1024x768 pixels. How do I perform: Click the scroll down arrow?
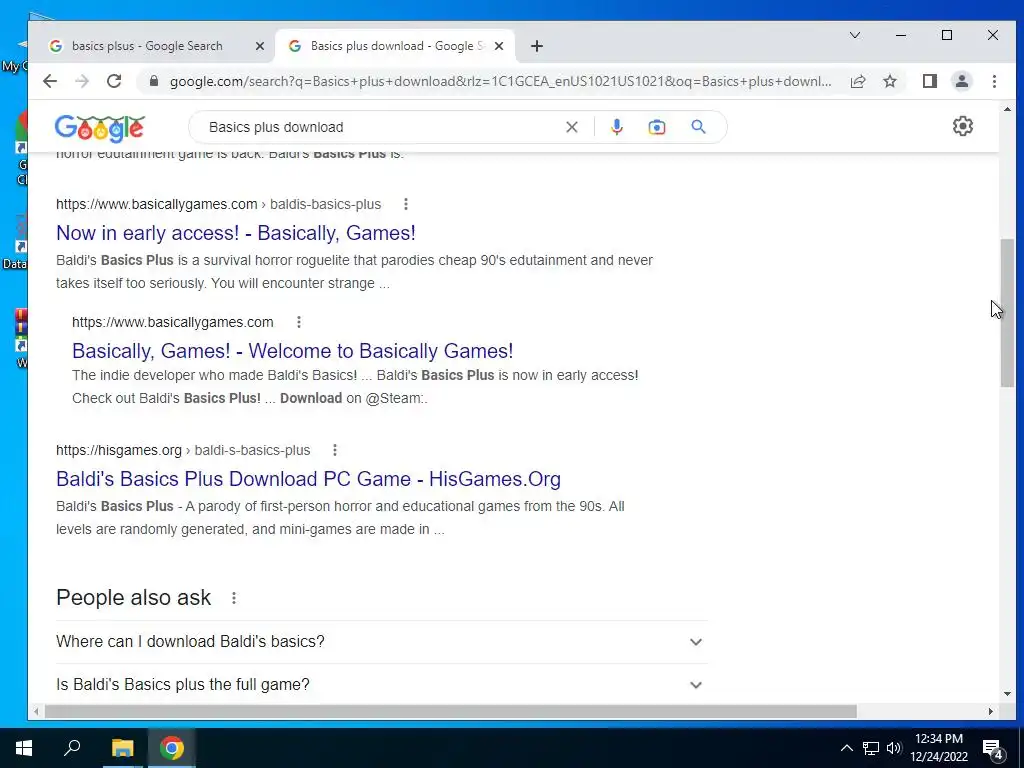coord(1007,694)
